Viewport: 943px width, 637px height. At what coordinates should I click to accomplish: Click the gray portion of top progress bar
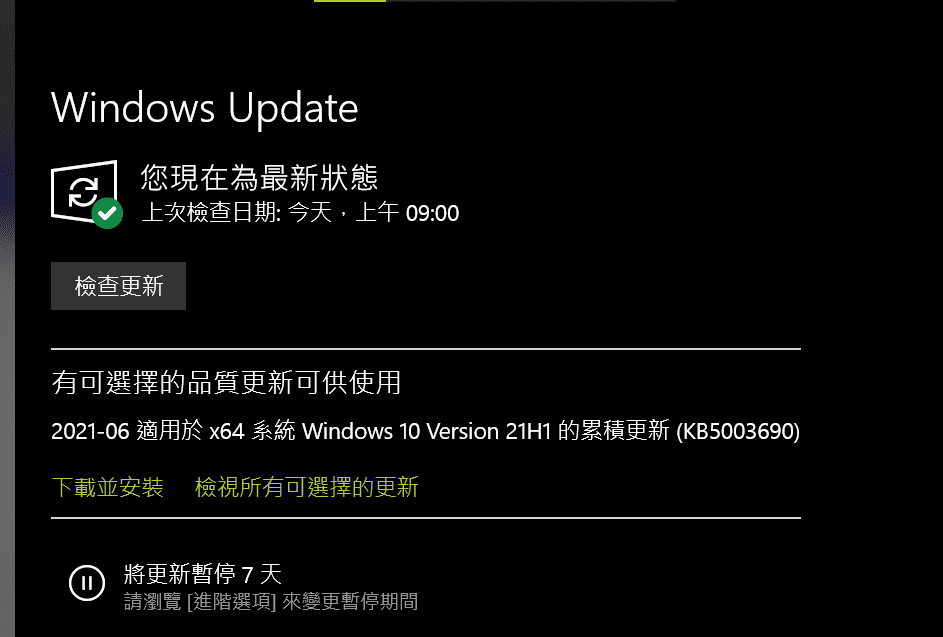(x=531, y=1)
